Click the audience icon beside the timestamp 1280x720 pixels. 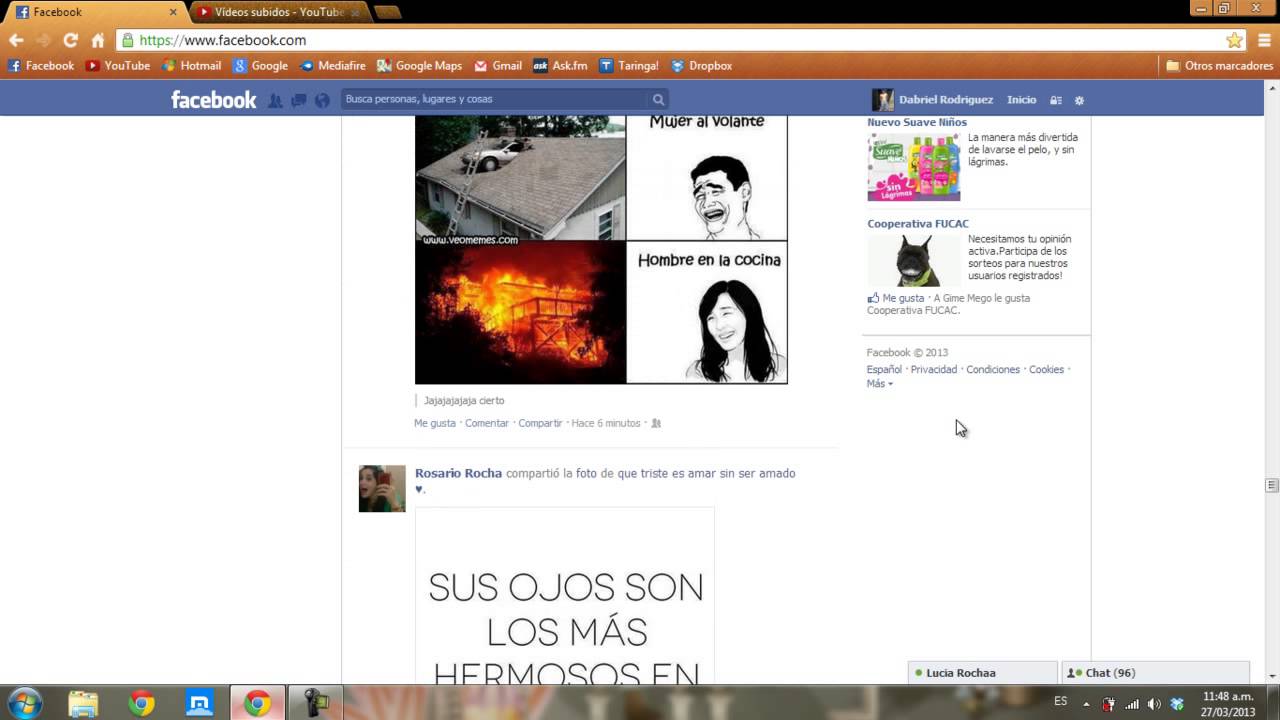coord(656,423)
